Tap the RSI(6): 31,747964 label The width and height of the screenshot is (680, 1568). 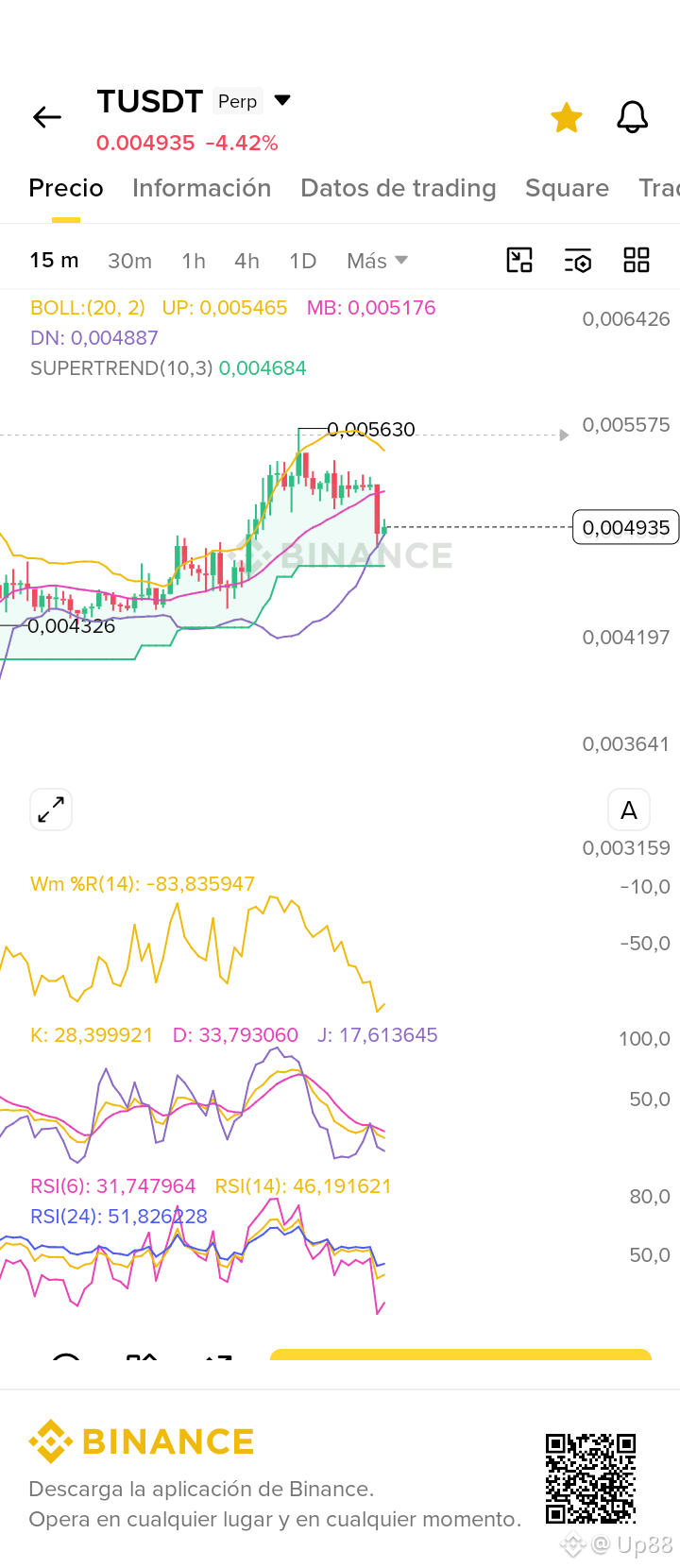click(x=113, y=1186)
